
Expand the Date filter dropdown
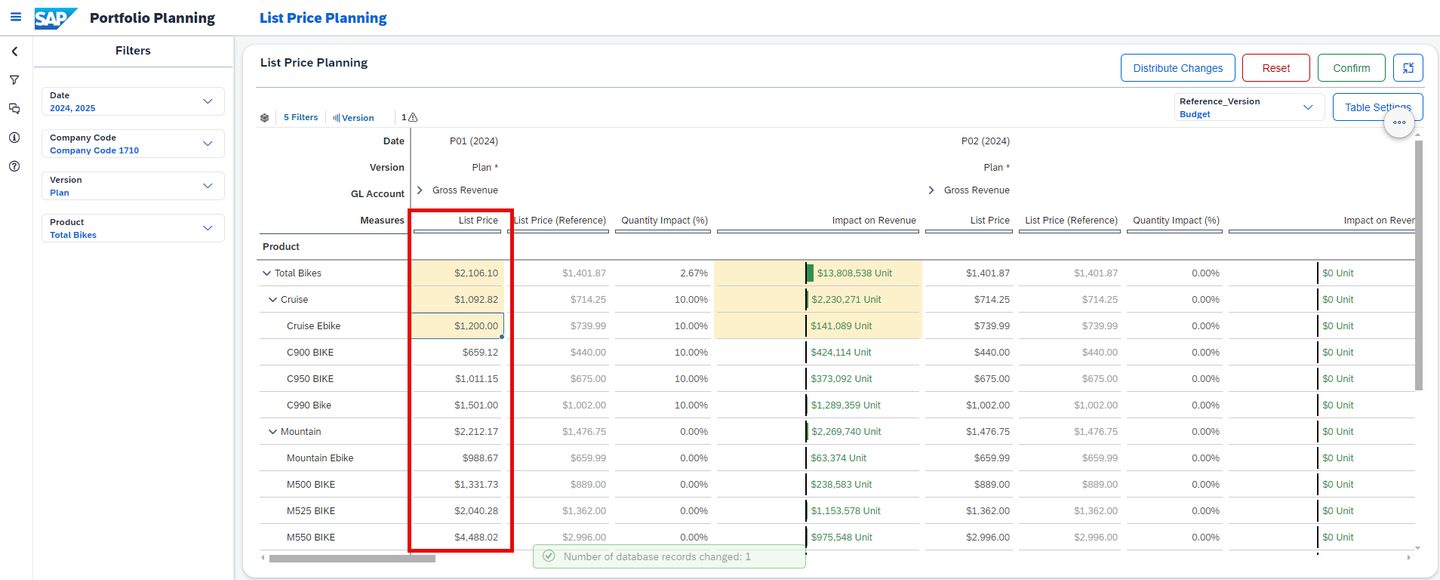(x=208, y=101)
